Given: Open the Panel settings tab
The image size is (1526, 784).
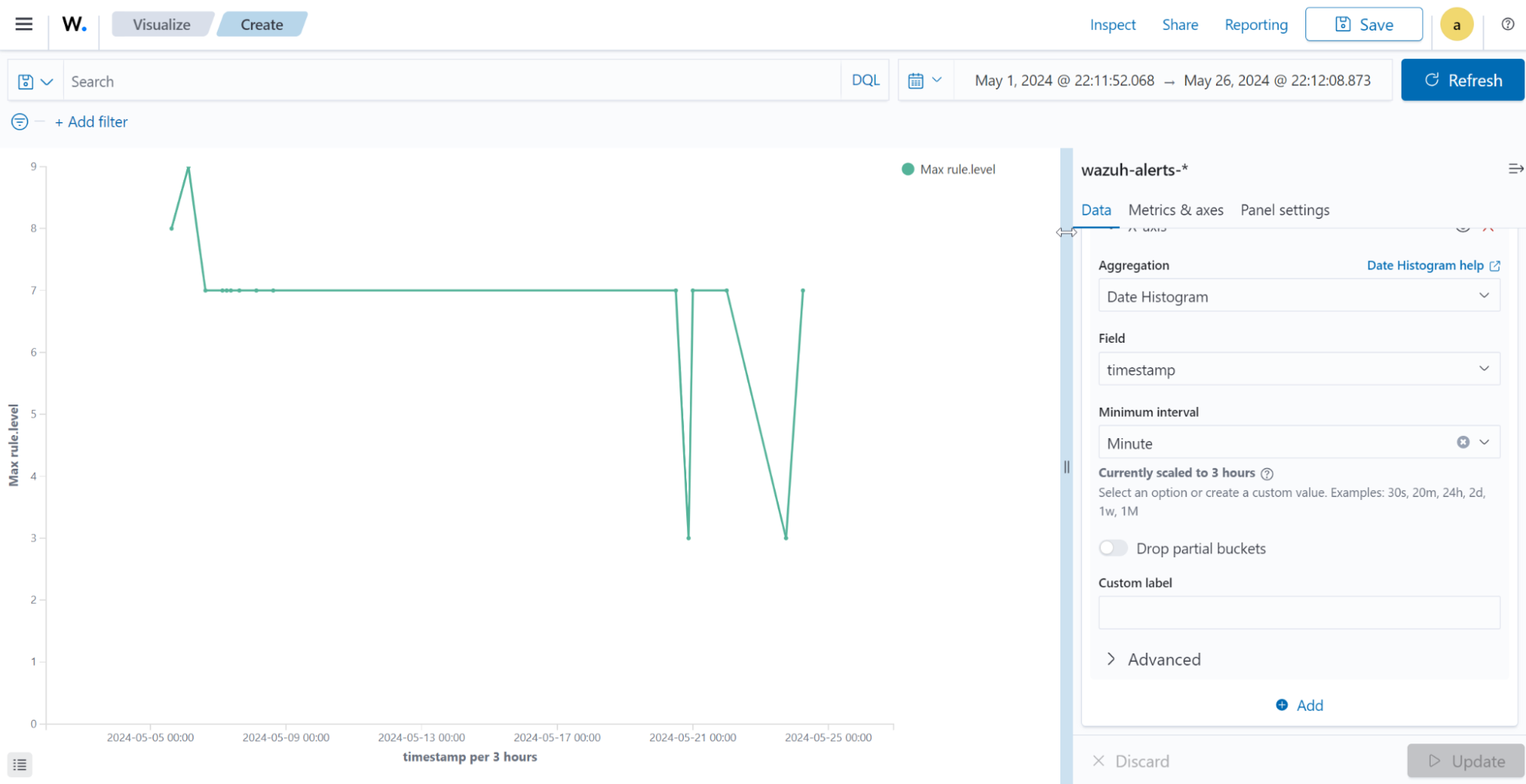Looking at the screenshot, I should click(1284, 210).
